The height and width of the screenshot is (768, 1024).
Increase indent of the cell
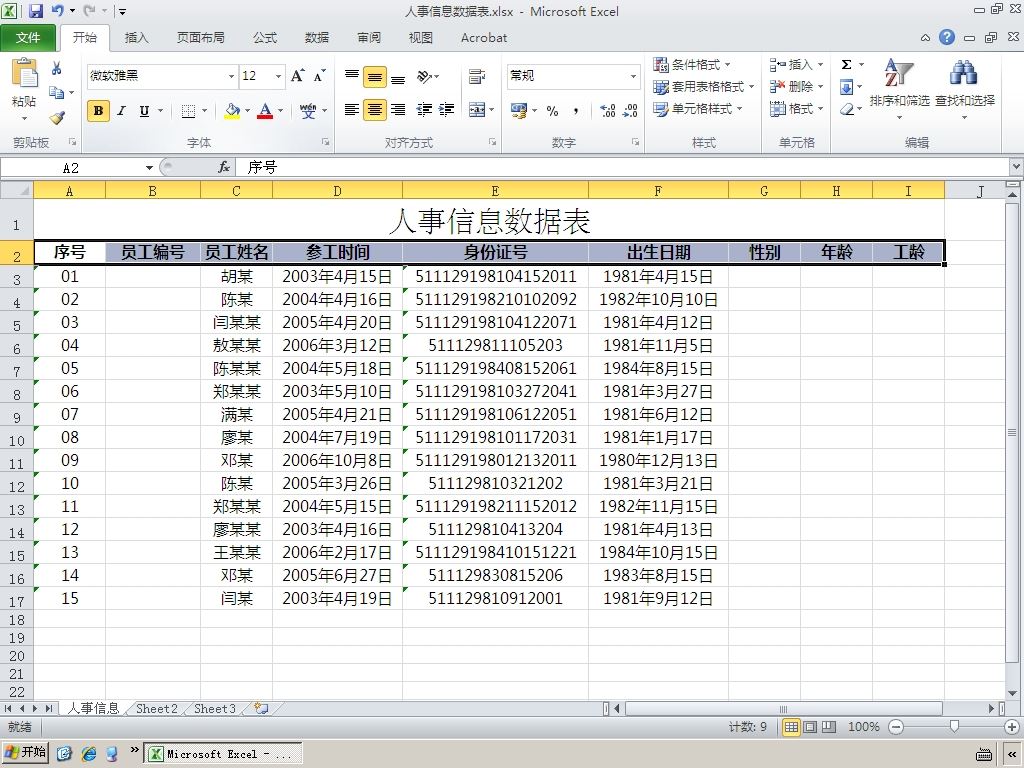447,110
